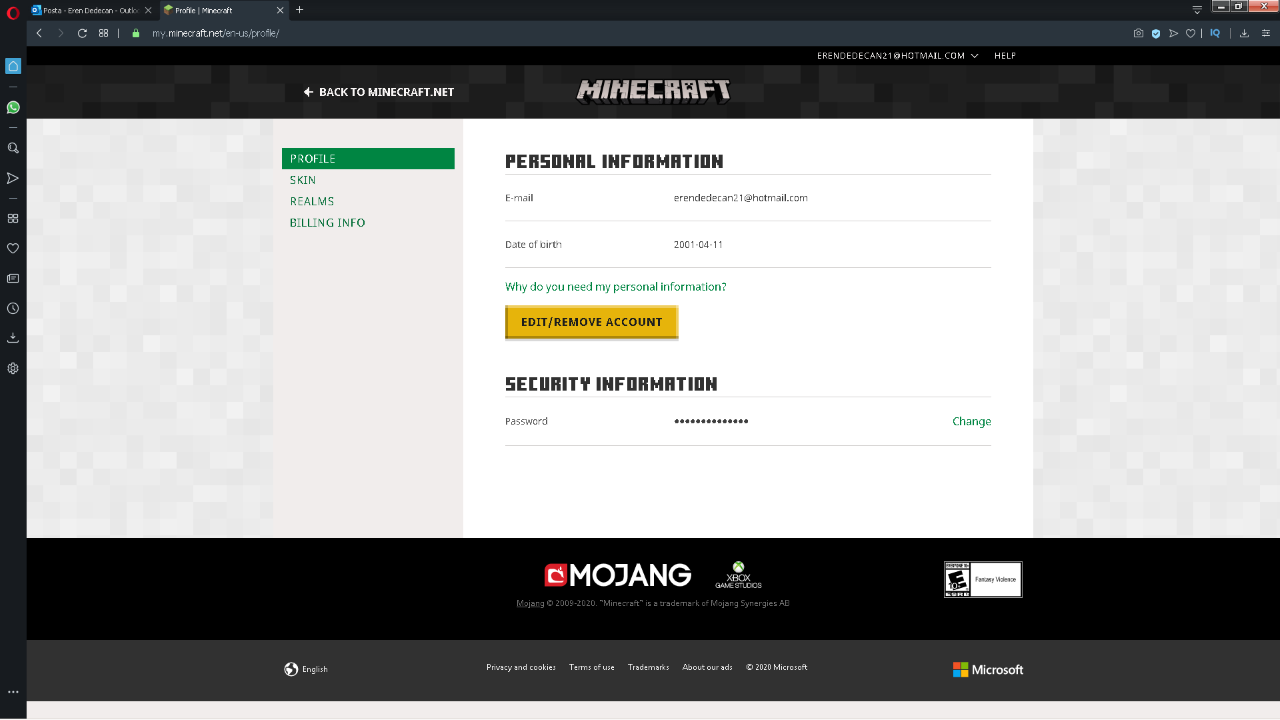Screen dimensions: 1280x720
Task: Open Speed Dial from the sidebar
Action: click(x=13, y=218)
